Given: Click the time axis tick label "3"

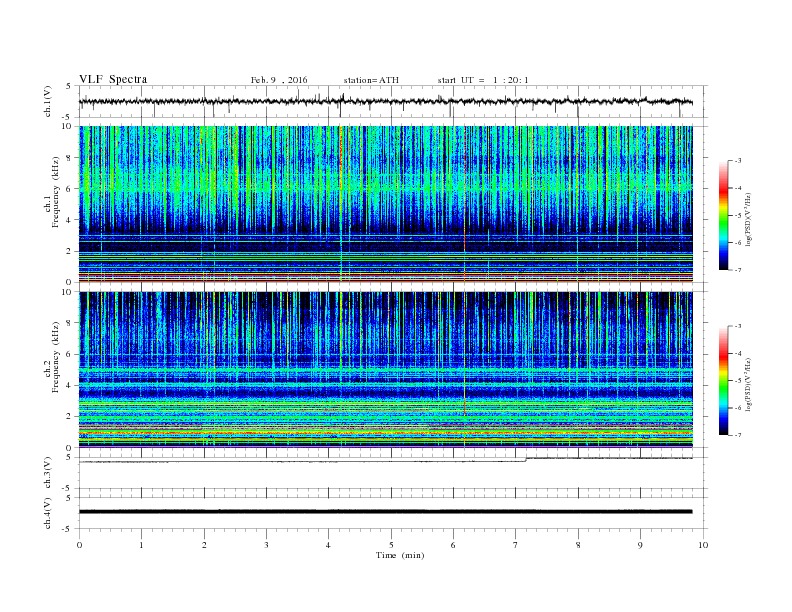Looking at the screenshot, I should [x=266, y=545].
